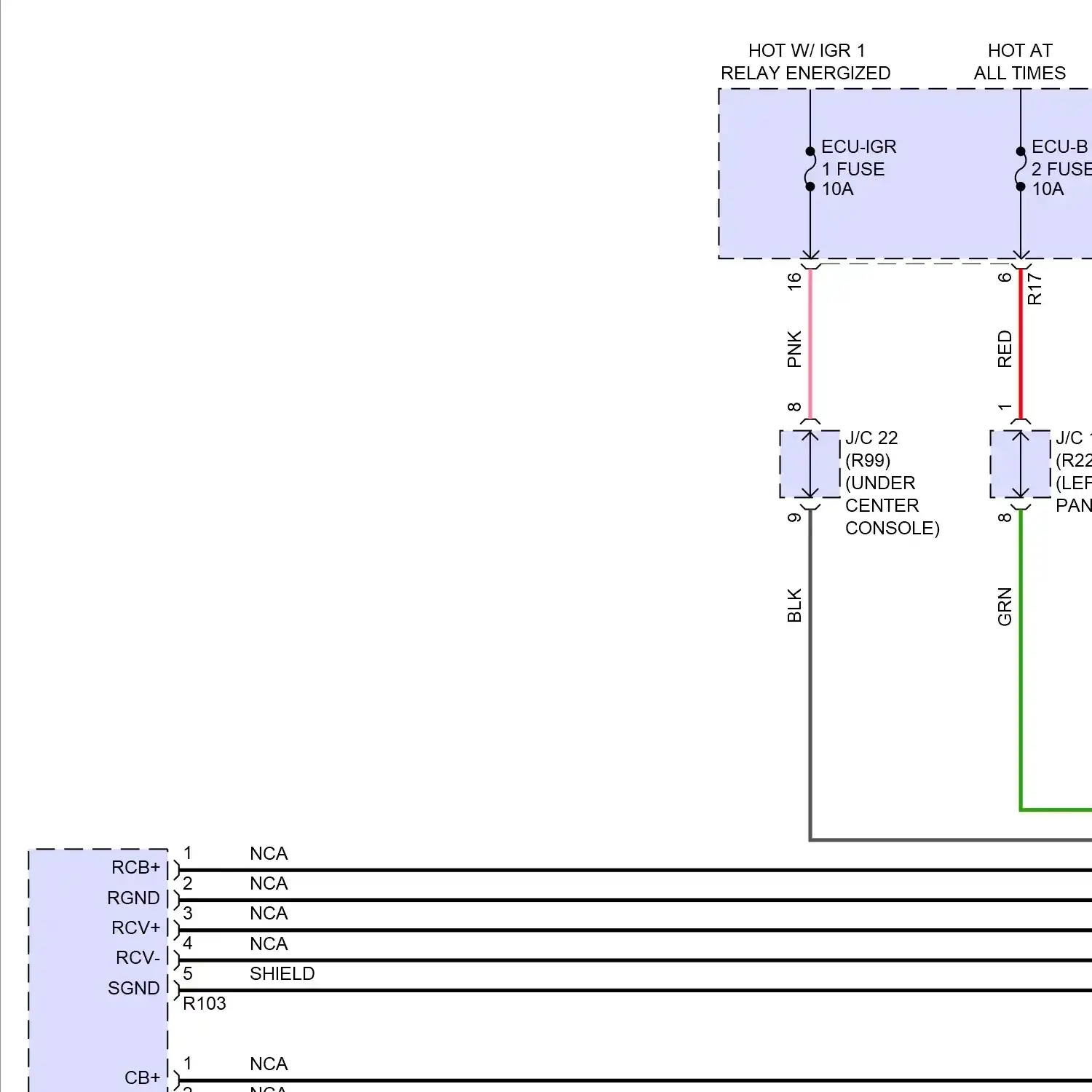Click pin 8 on the green wire
The width and height of the screenshot is (1092, 1092).
click(x=1005, y=518)
